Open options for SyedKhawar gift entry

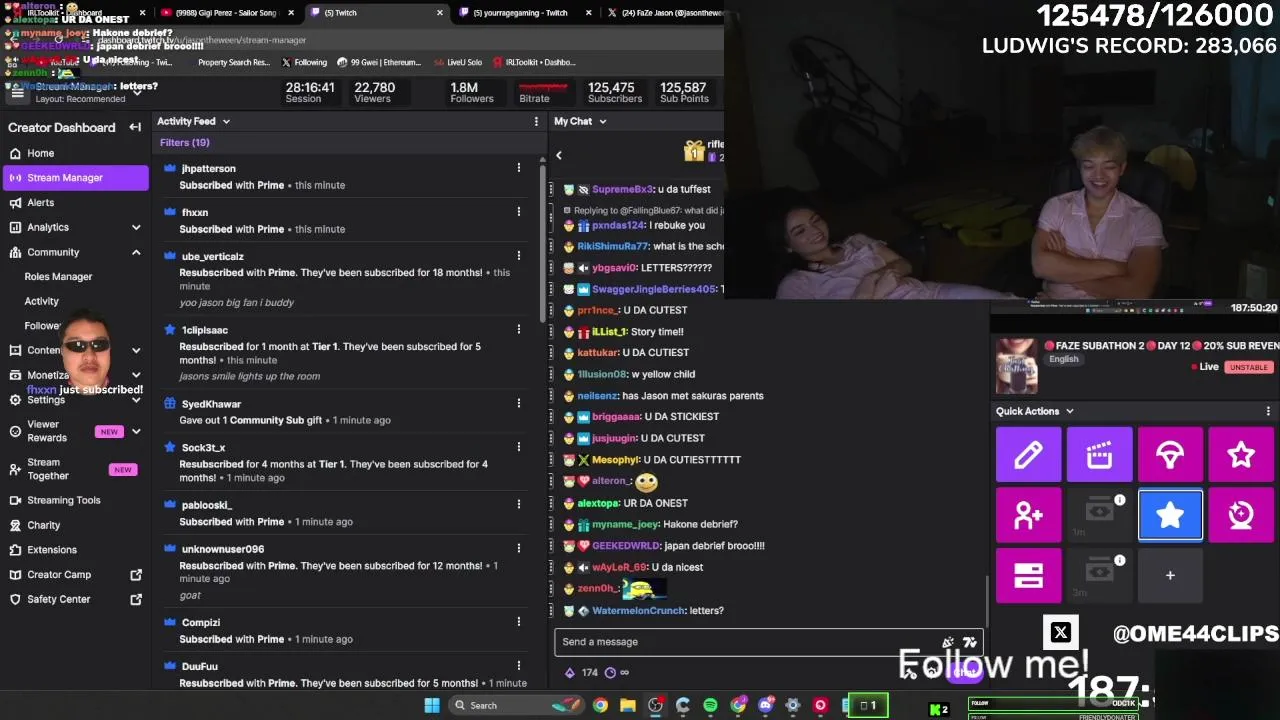[x=518, y=403]
